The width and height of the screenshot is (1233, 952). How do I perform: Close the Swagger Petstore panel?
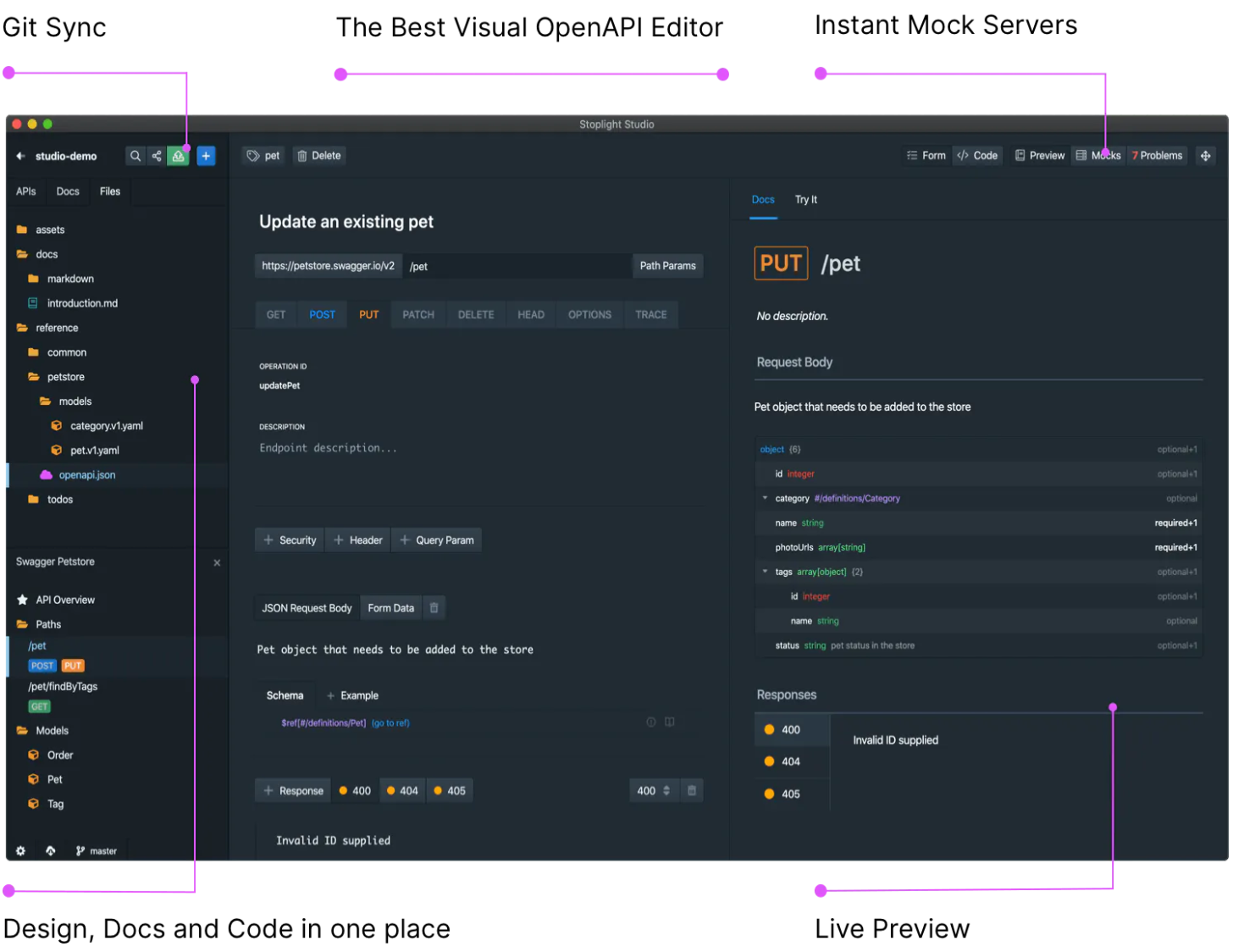point(217,562)
